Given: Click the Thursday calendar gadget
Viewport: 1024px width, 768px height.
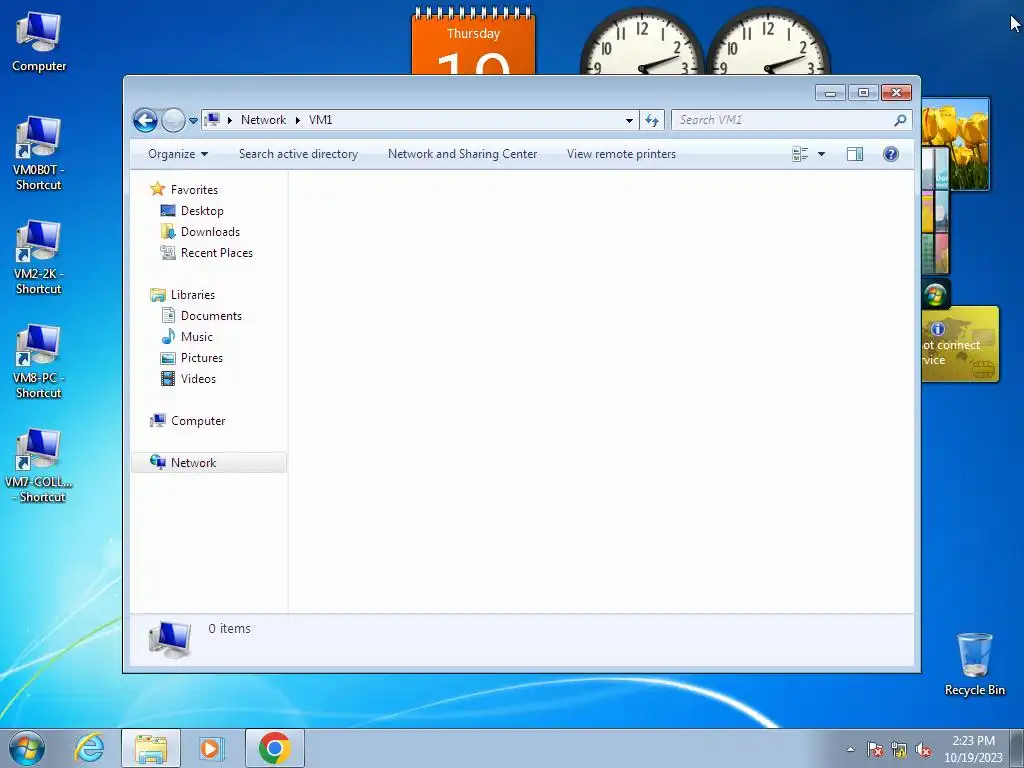Looking at the screenshot, I should pyautogui.click(x=473, y=42).
